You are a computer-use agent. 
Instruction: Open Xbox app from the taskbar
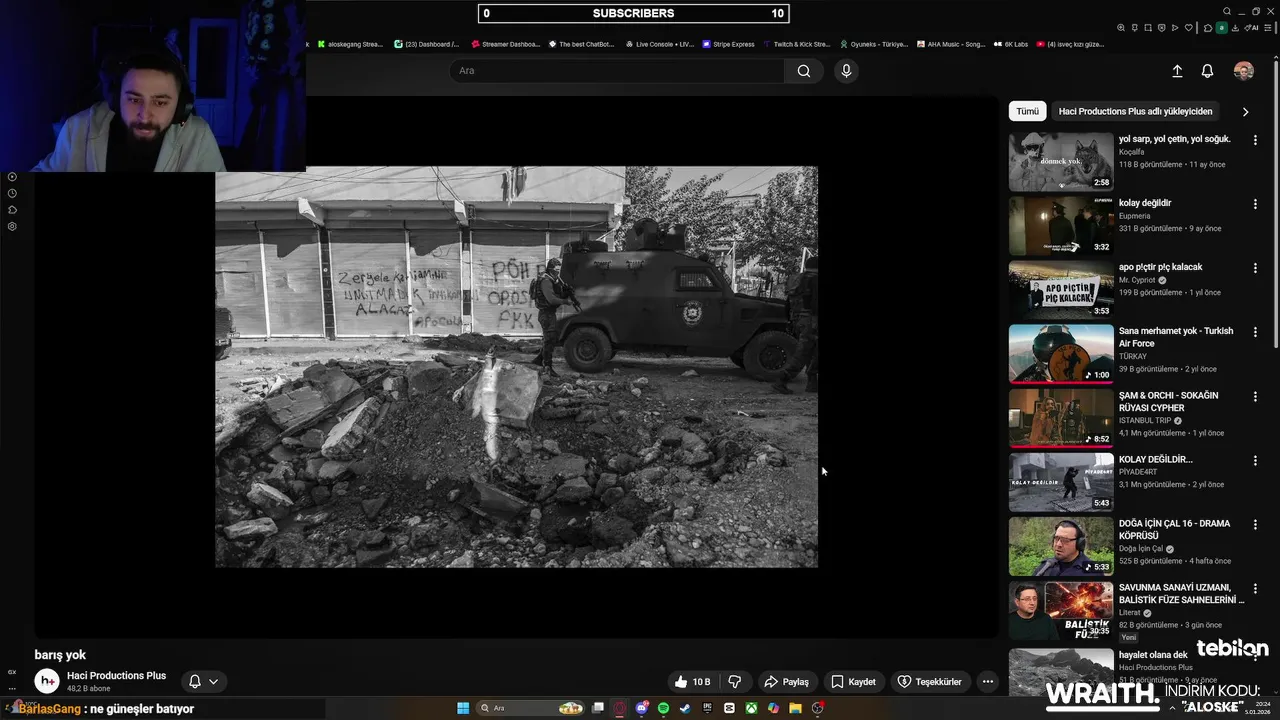(751, 708)
